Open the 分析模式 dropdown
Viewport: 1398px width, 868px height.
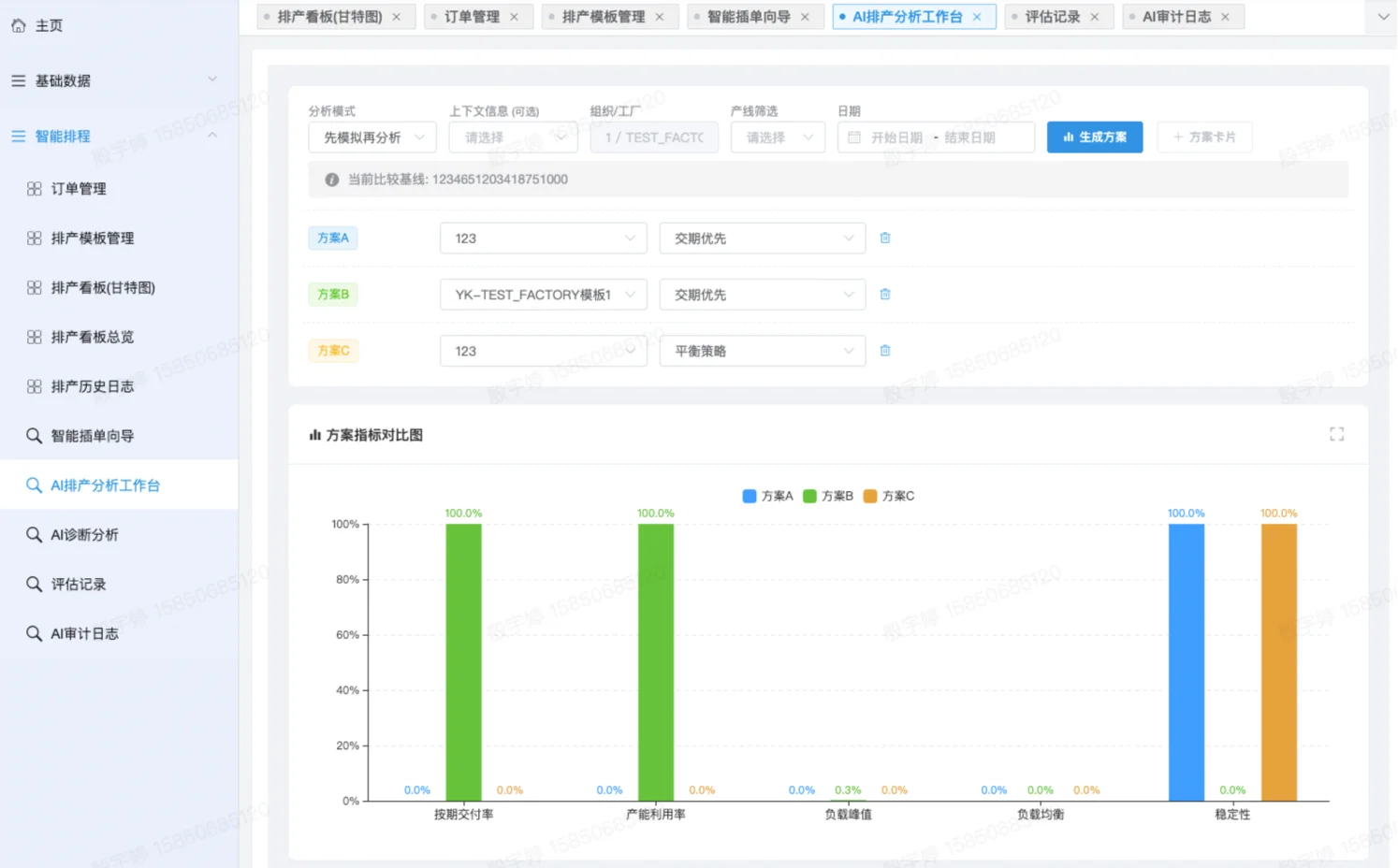[372, 137]
